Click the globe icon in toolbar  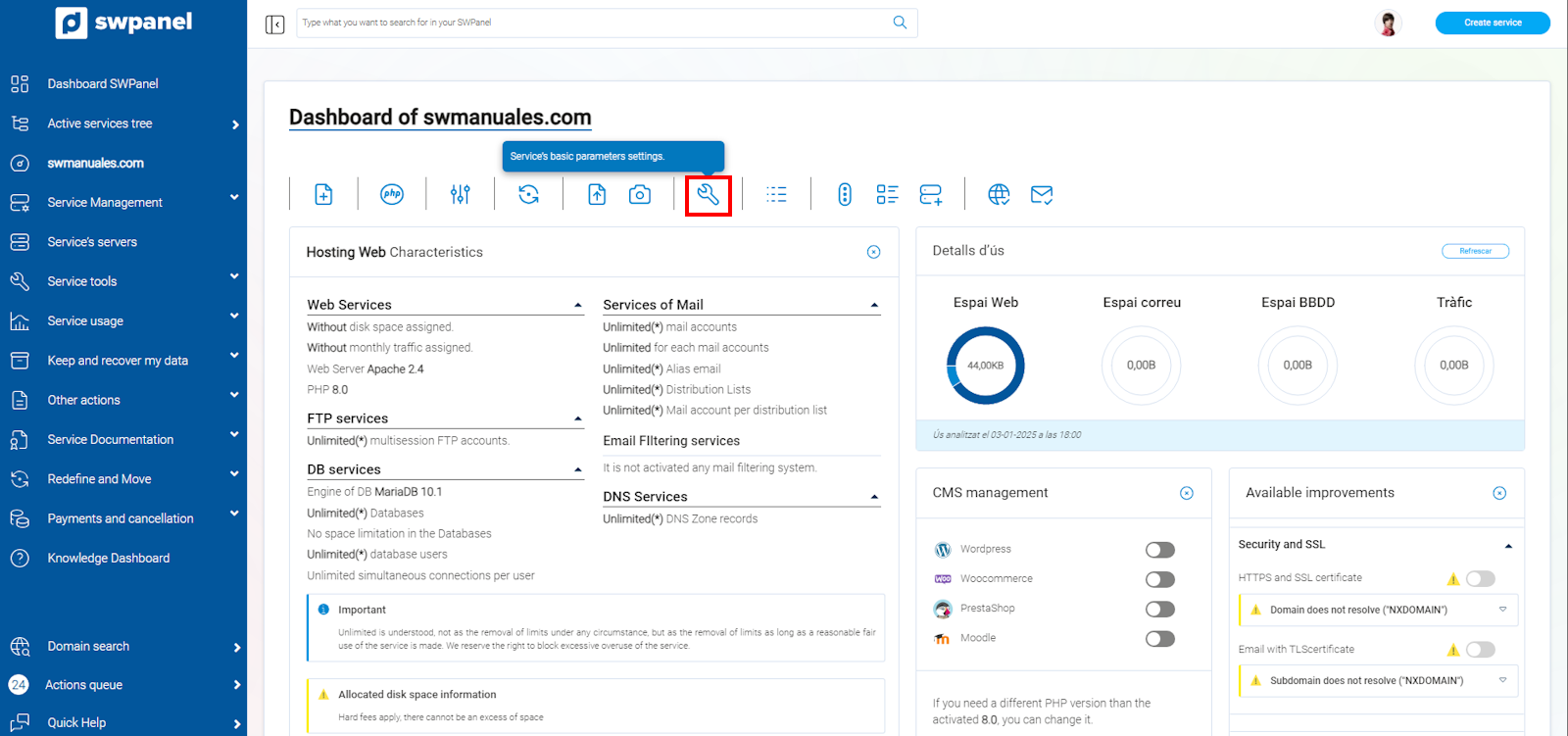point(999,194)
